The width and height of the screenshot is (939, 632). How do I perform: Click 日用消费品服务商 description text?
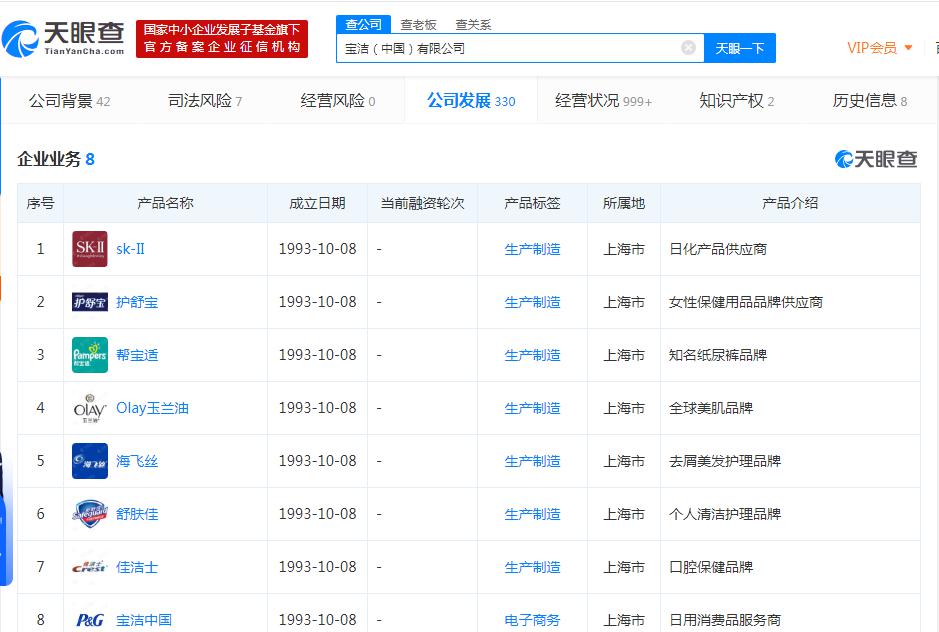coord(725,620)
